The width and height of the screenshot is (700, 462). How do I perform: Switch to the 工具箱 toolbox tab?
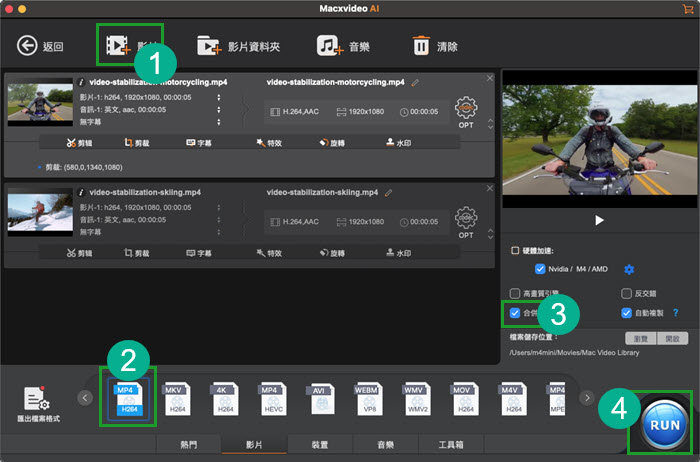coord(451,445)
